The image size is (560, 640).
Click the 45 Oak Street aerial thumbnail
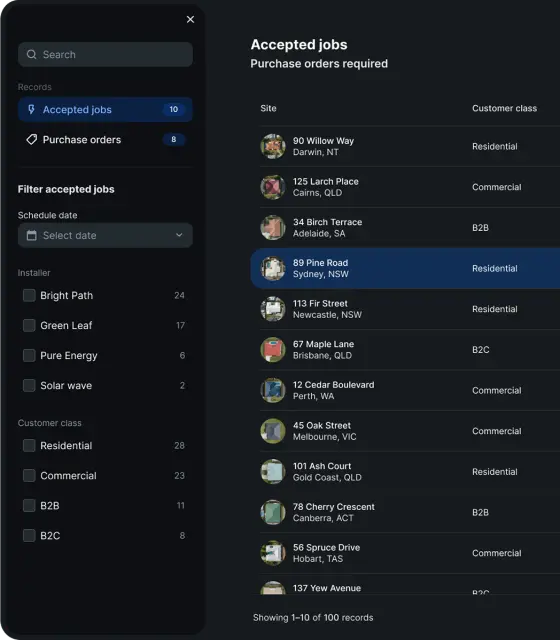pyautogui.click(x=273, y=431)
